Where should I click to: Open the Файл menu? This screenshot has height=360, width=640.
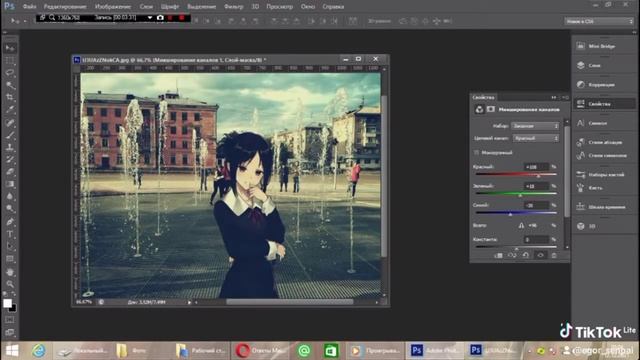tap(29, 7)
